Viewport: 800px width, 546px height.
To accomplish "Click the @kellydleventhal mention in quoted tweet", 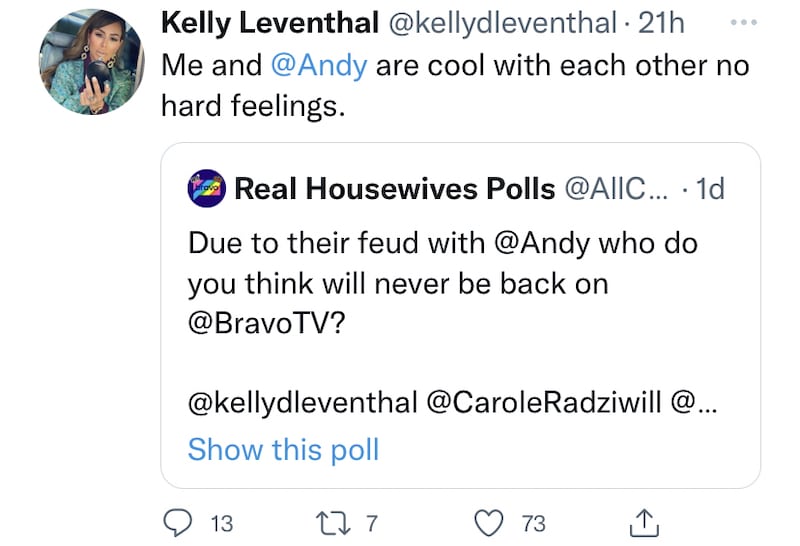I will click(302, 405).
